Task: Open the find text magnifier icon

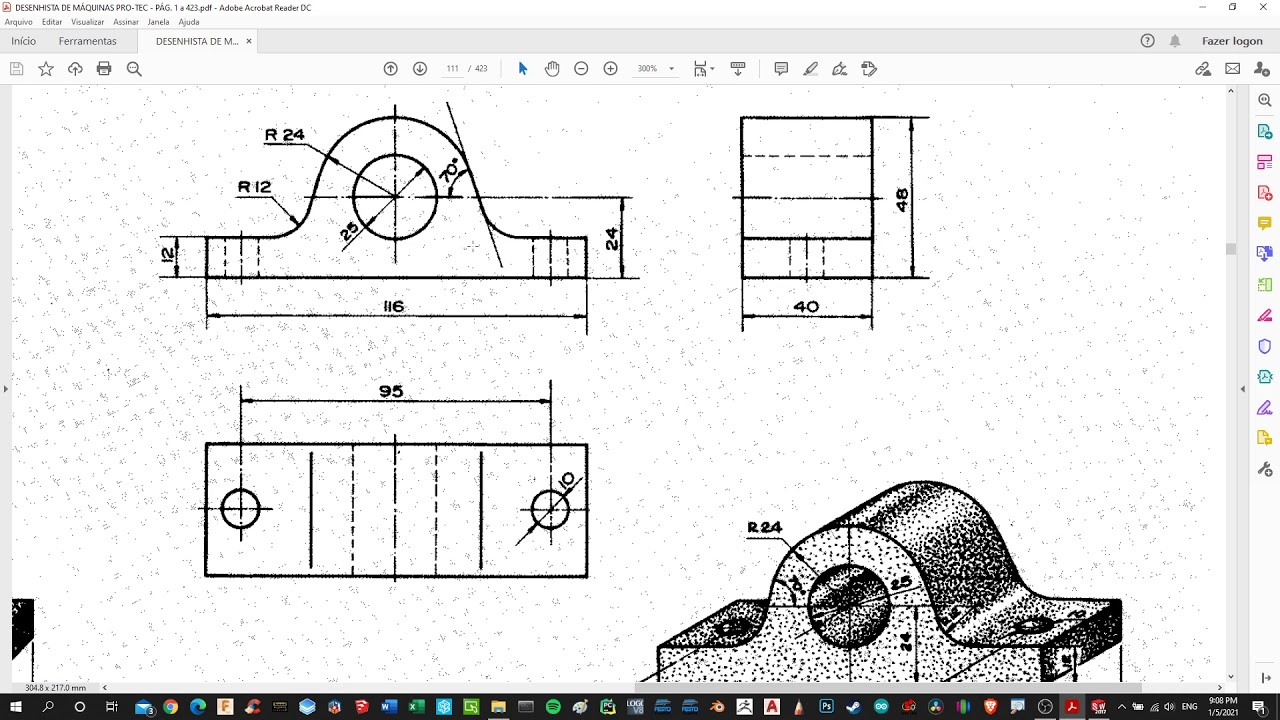Action: pos(134,69)
